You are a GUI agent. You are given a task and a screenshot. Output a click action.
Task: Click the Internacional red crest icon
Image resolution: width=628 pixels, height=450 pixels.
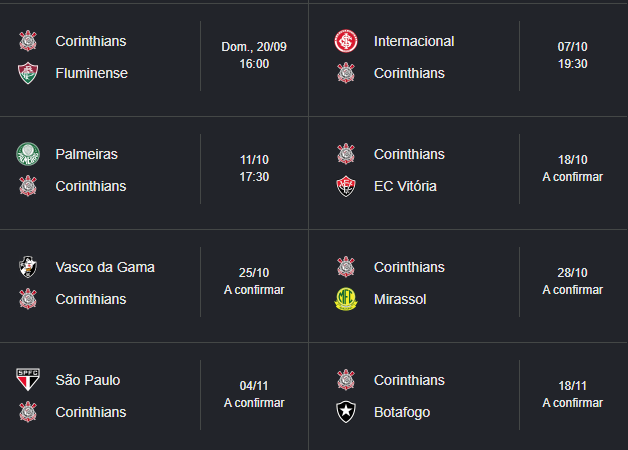(346, 41)
